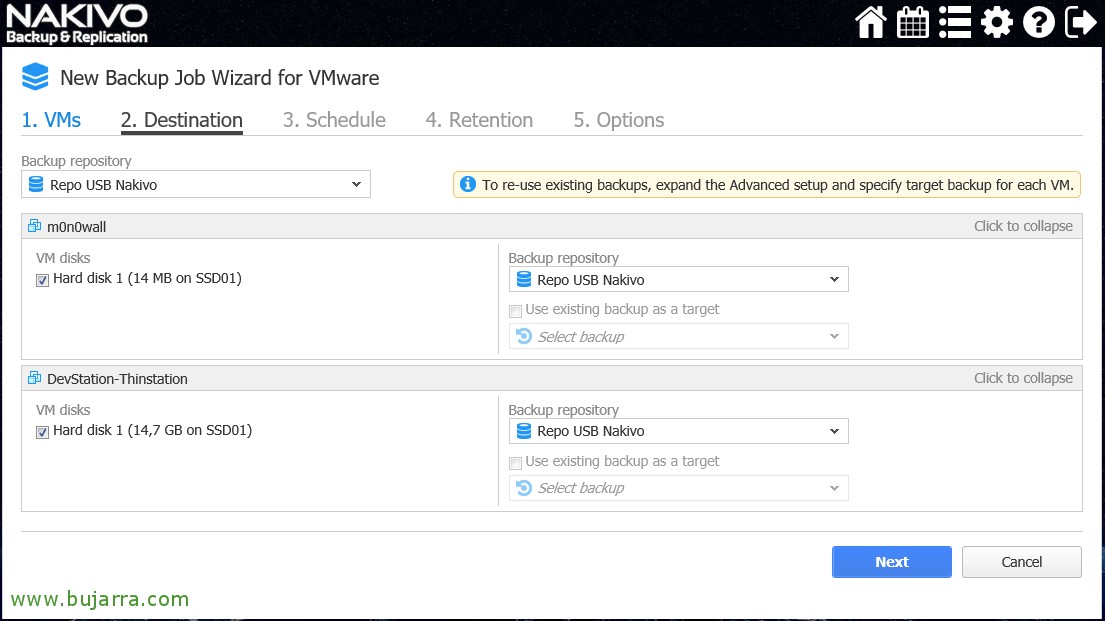
Task: Click the repository icon in m0n0wall's repository box
Action: 524,280
